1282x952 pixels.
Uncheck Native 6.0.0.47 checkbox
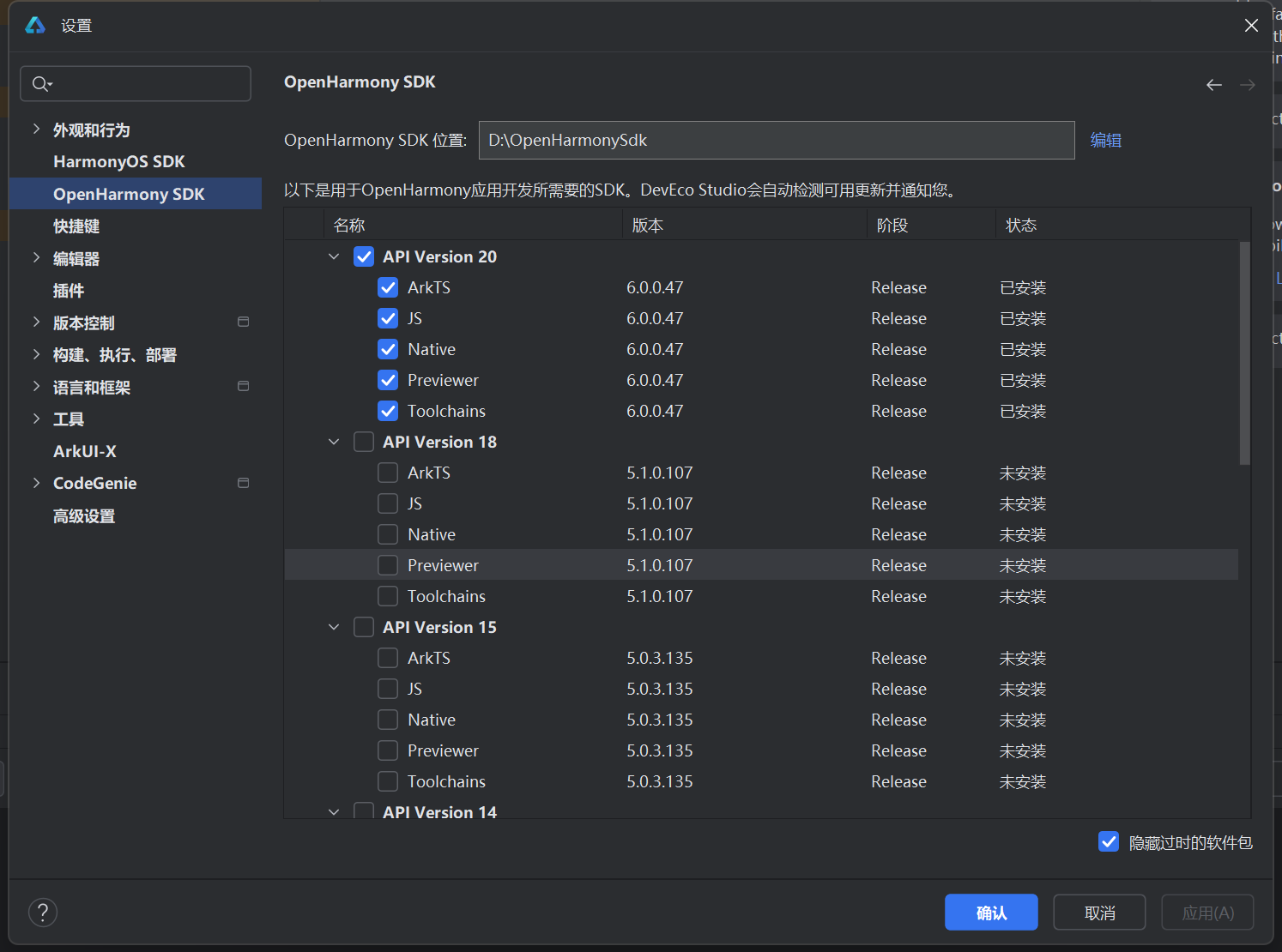388,349
